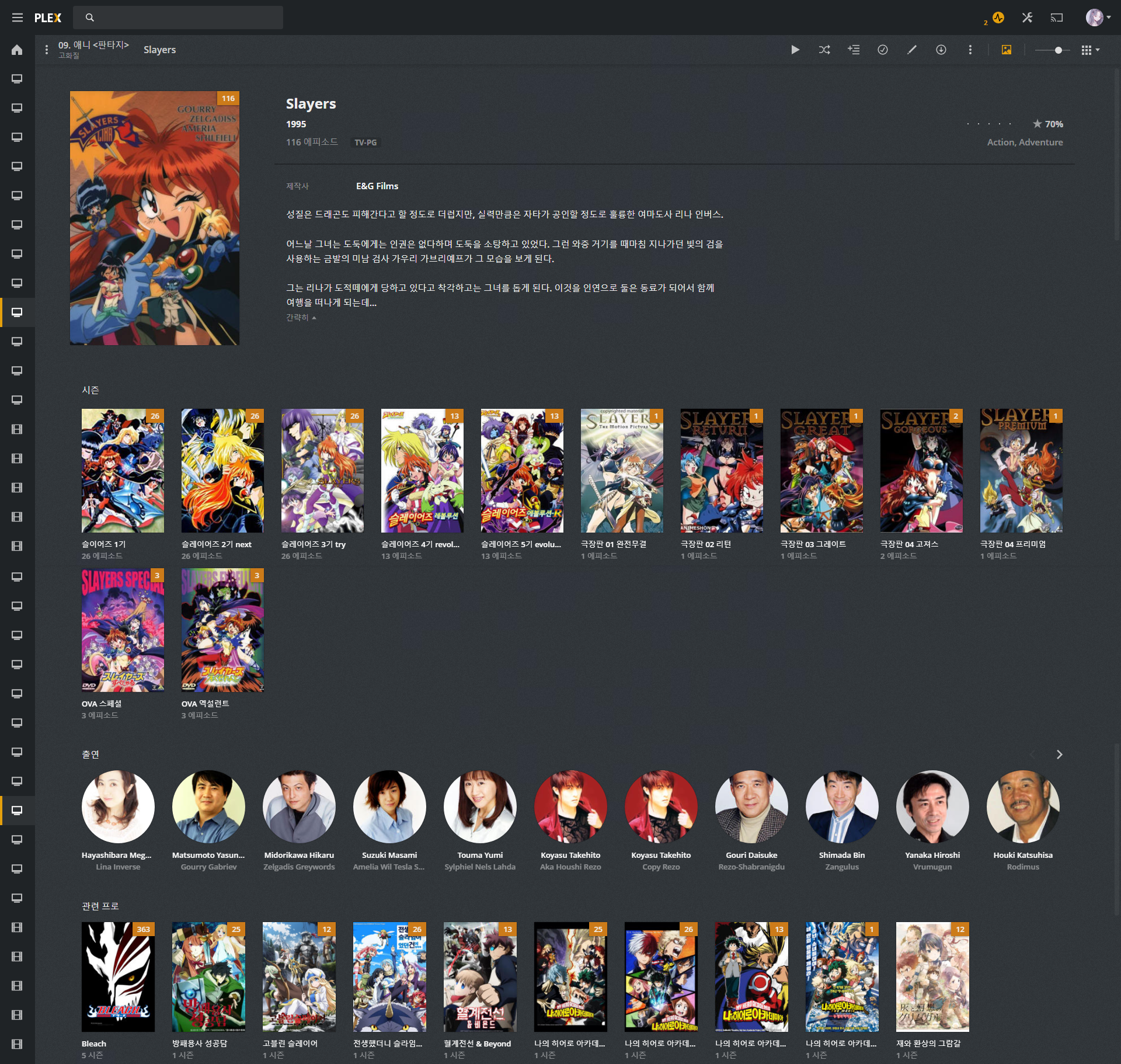Open OVA 스페셜 season
This screenshot has height=1064, width=1121.
tap(123, 630)
